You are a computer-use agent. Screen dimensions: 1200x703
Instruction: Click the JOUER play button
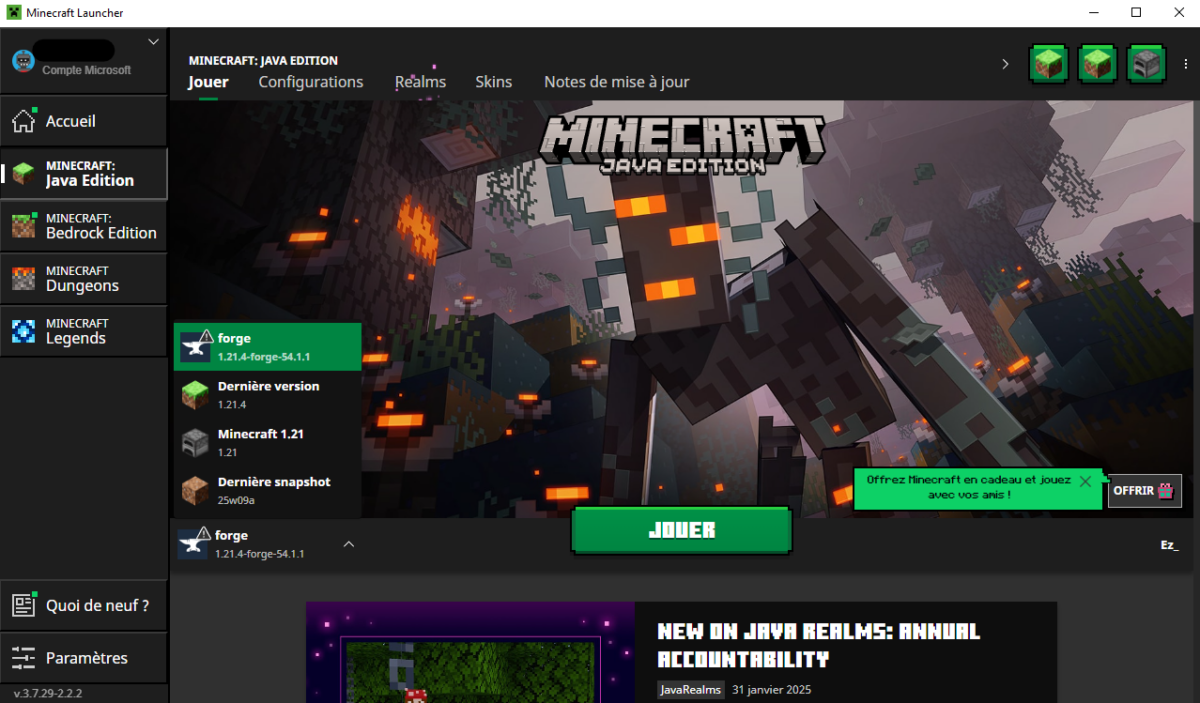[x=681, y=531]
